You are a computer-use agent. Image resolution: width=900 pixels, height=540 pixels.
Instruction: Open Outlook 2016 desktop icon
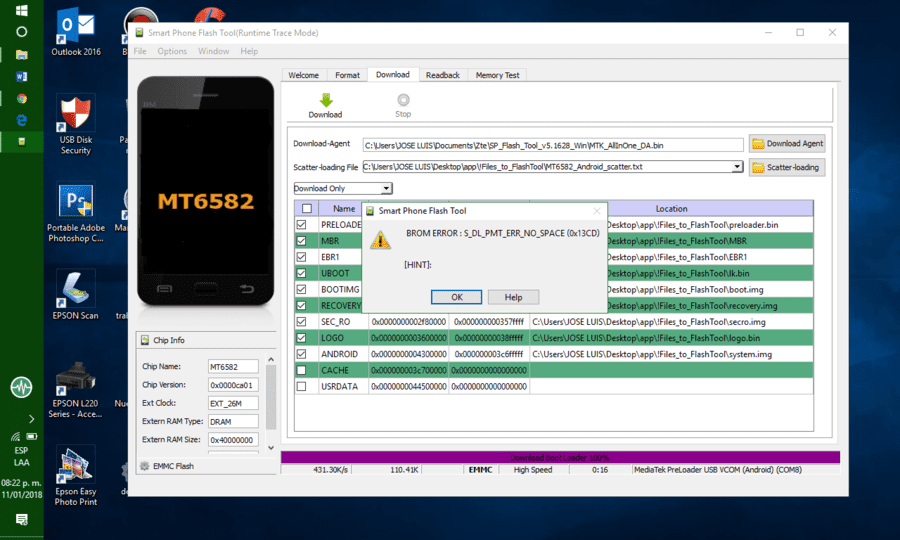[76, 33]
